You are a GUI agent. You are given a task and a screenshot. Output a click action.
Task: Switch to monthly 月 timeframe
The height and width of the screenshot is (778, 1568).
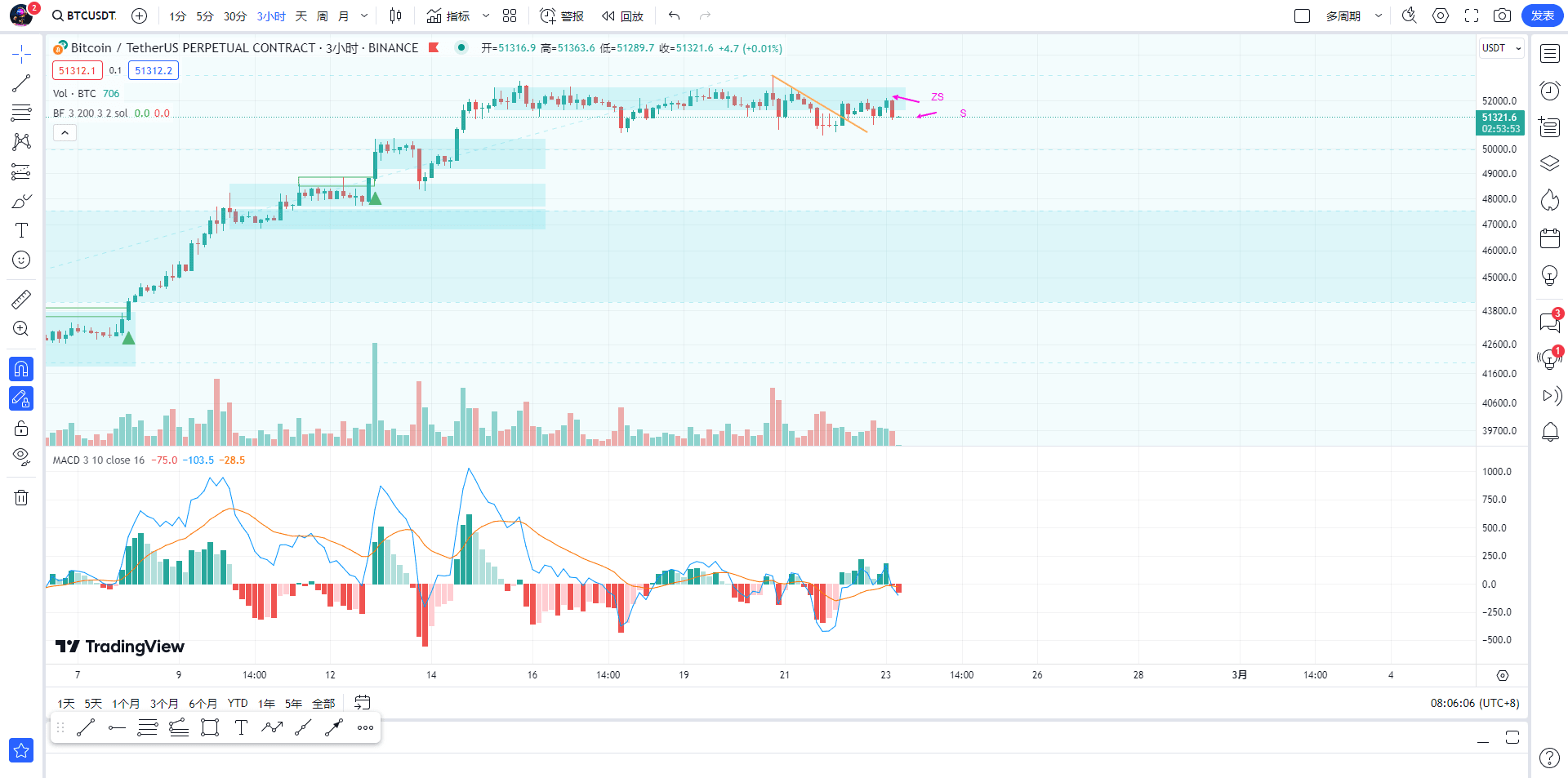[343, 16]
